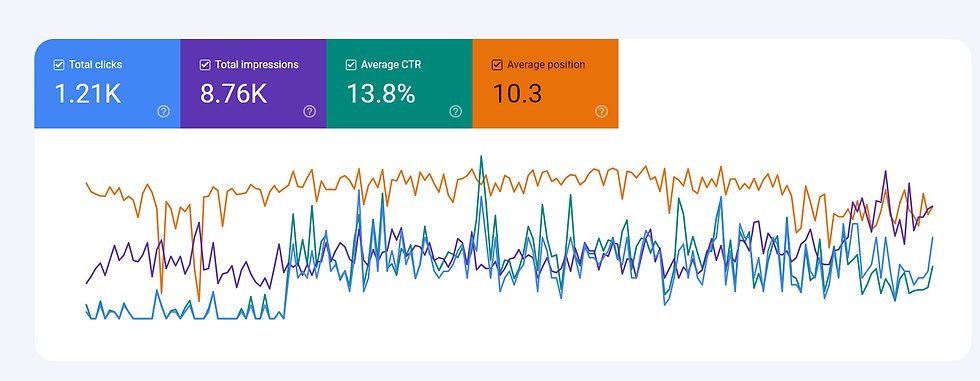980x381 pixels.
Task: Toggle the Average position checkbox
Action: click(x=498, y=64)
